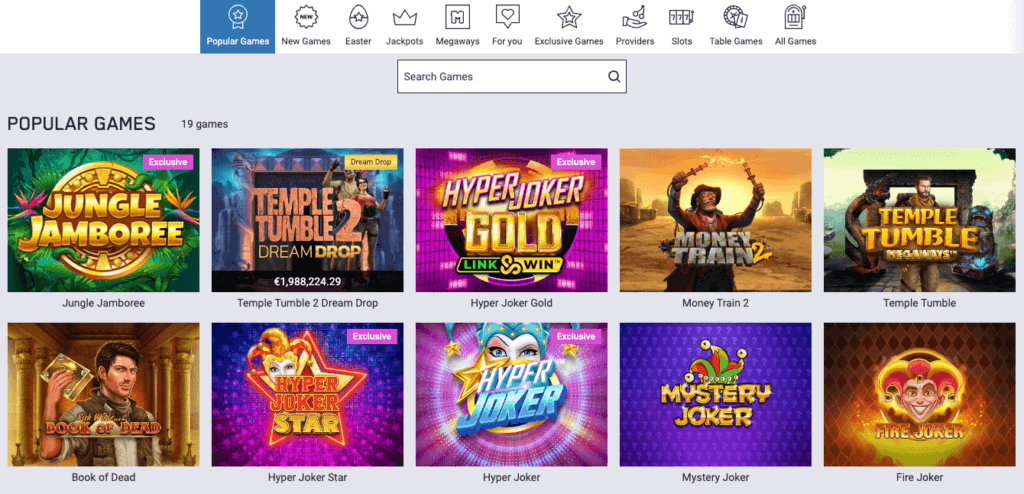Select the Slots tab label
1024x494 pixels.
pos(681,41)
